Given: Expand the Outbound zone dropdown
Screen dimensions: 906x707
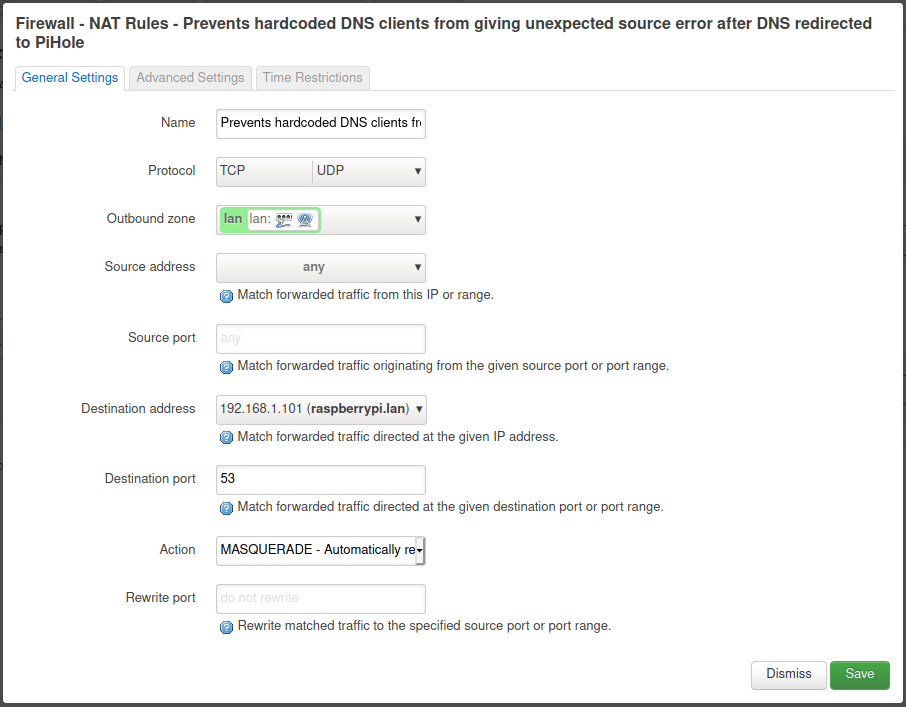Looking at the screenshot, I should pos(417,220).
